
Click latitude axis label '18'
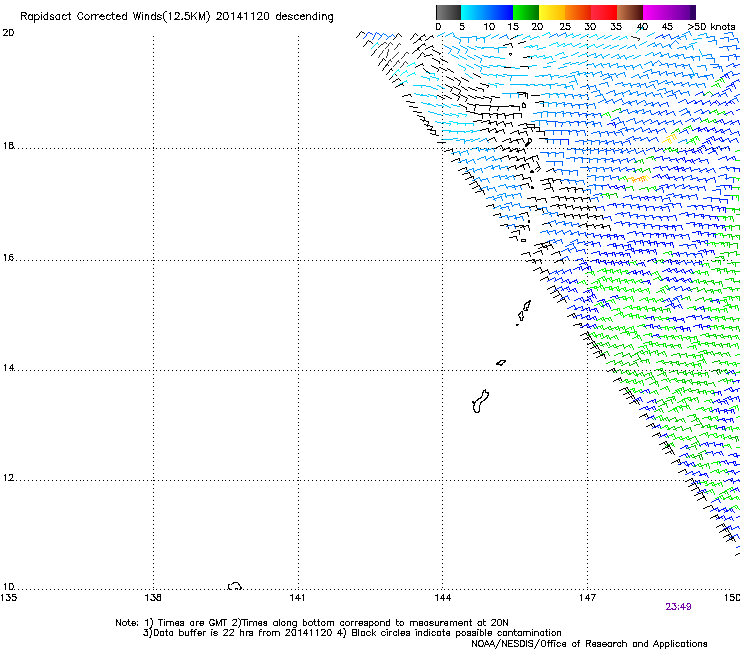point(8,145)
